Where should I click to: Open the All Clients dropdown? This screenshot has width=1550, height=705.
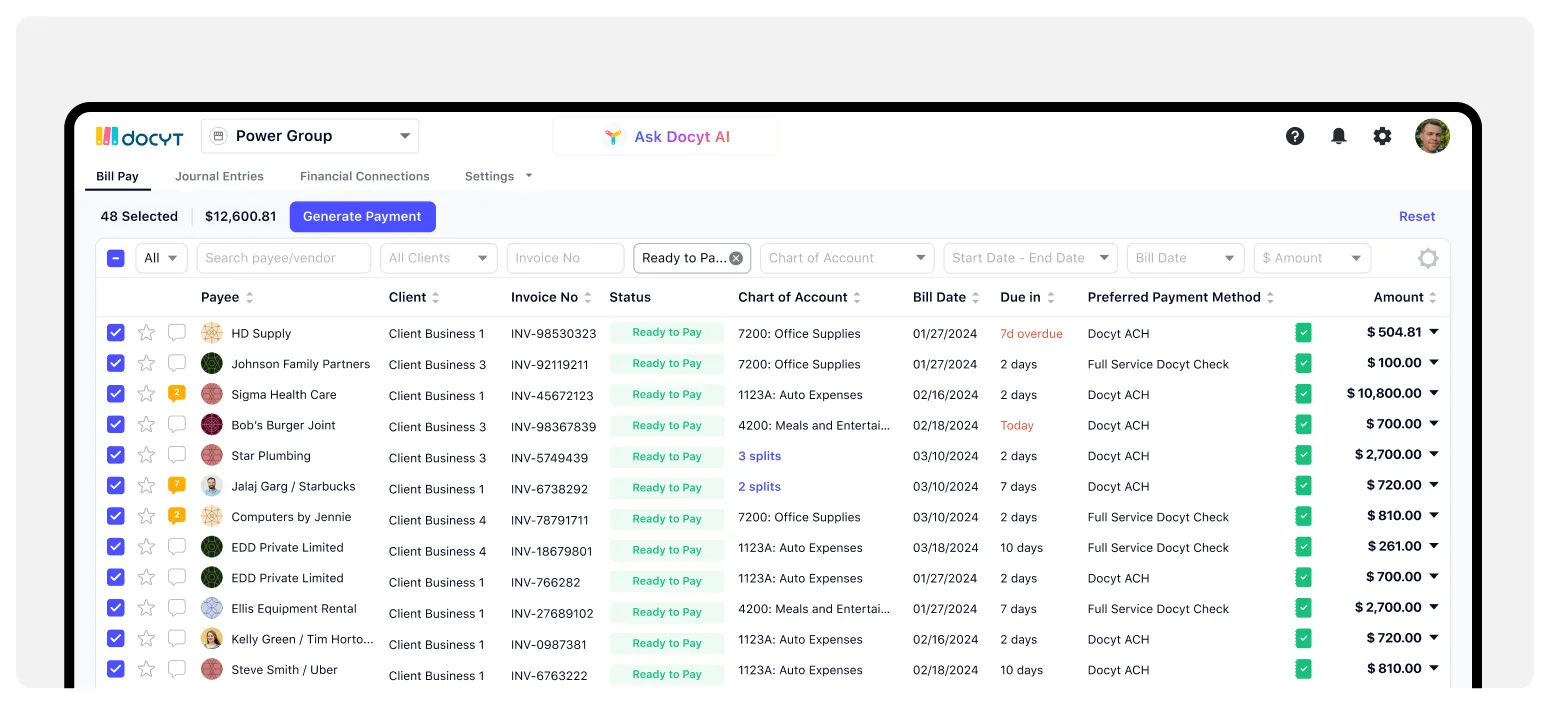pos(439,258)
